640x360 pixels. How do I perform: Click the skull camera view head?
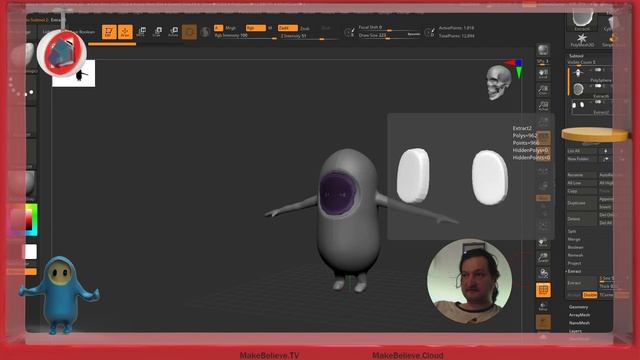498,83
